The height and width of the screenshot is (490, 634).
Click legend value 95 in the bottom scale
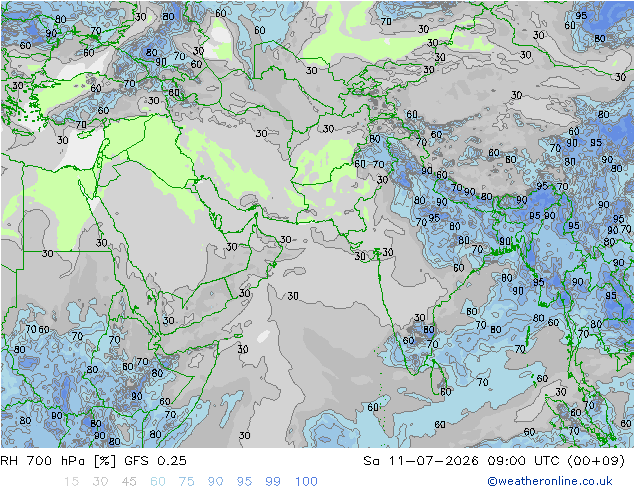(x=244, y=482)
